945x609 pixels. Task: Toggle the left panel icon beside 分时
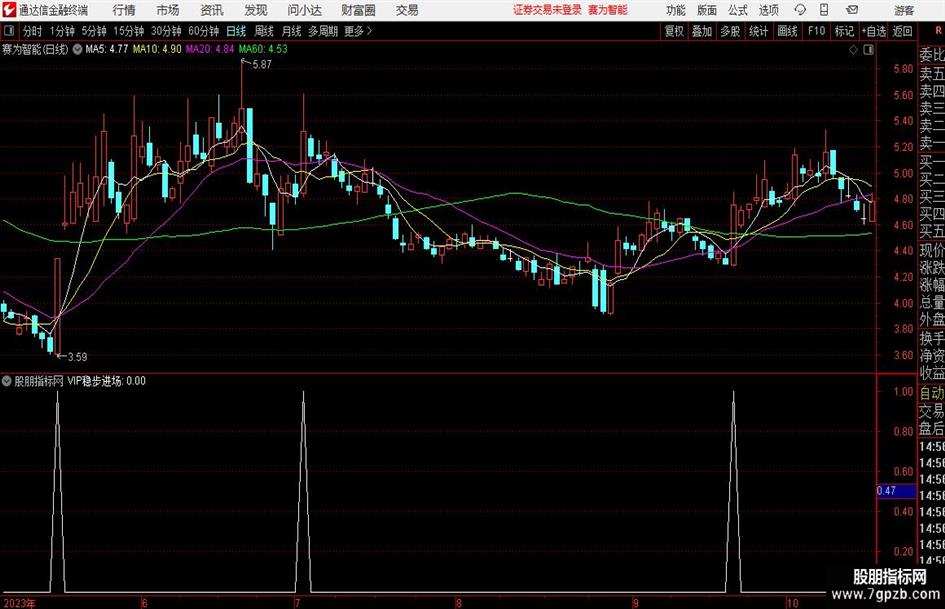click(x=9, y=31)
